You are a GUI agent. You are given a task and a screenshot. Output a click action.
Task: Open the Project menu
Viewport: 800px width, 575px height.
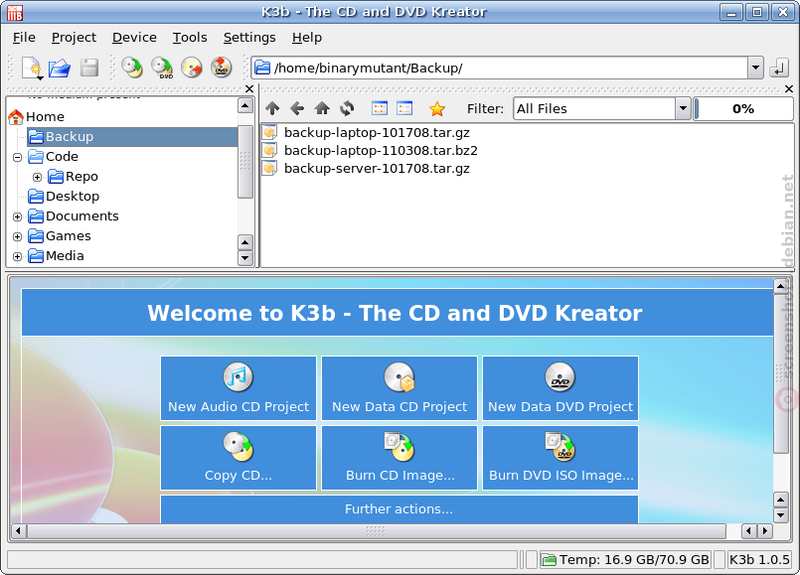coord(73,38)
